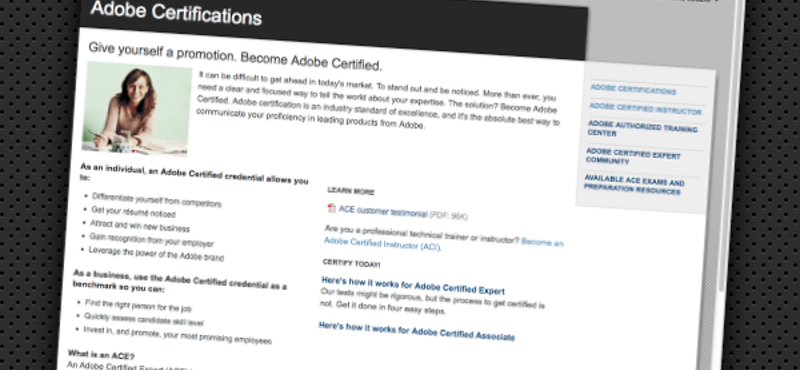Click 'Quickly assess candidate skill level' bullet

[x=143, y=319]
